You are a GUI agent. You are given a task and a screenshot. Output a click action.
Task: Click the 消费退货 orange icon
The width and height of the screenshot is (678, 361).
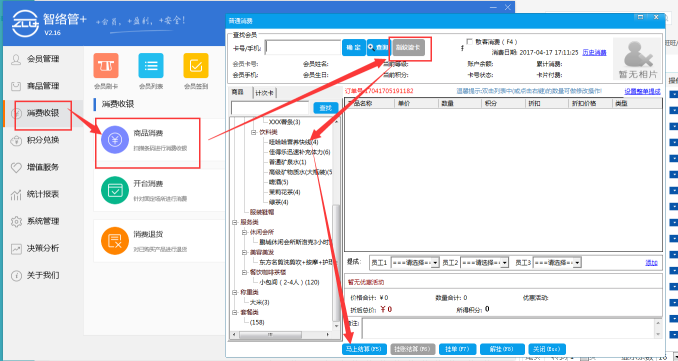pyautogui.click(x=115, y=241)
